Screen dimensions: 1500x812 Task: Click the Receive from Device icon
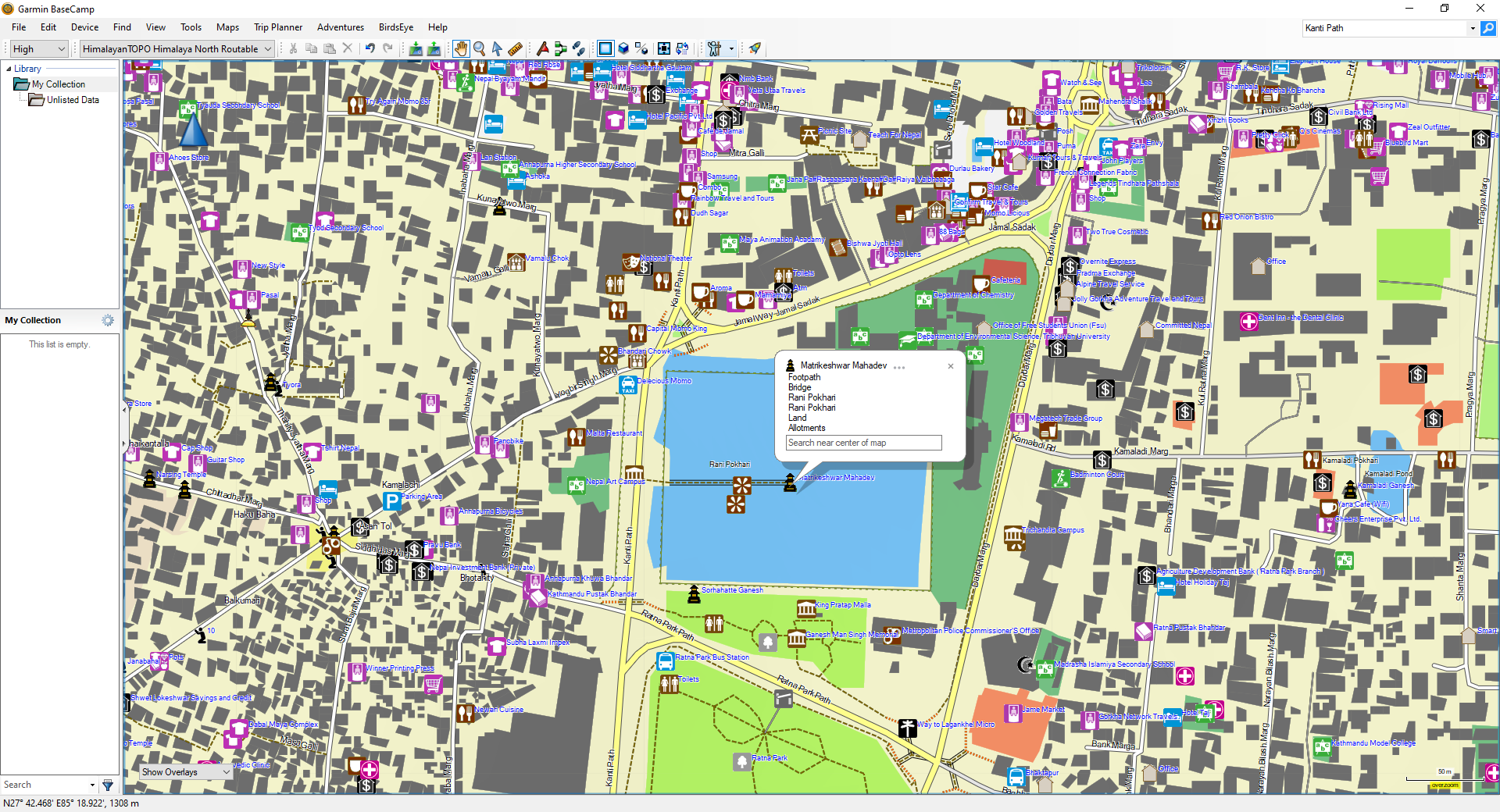(434, 48)
